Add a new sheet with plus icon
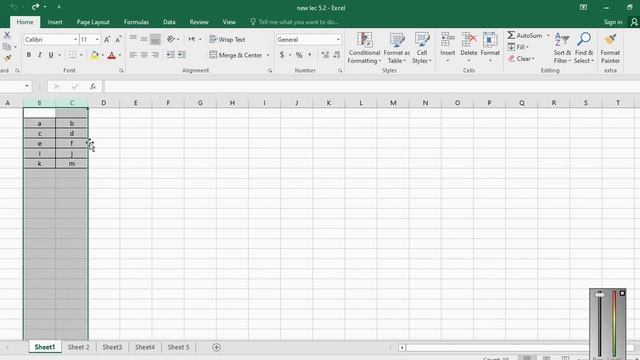The image size is (640, 360). pos(216,347)
